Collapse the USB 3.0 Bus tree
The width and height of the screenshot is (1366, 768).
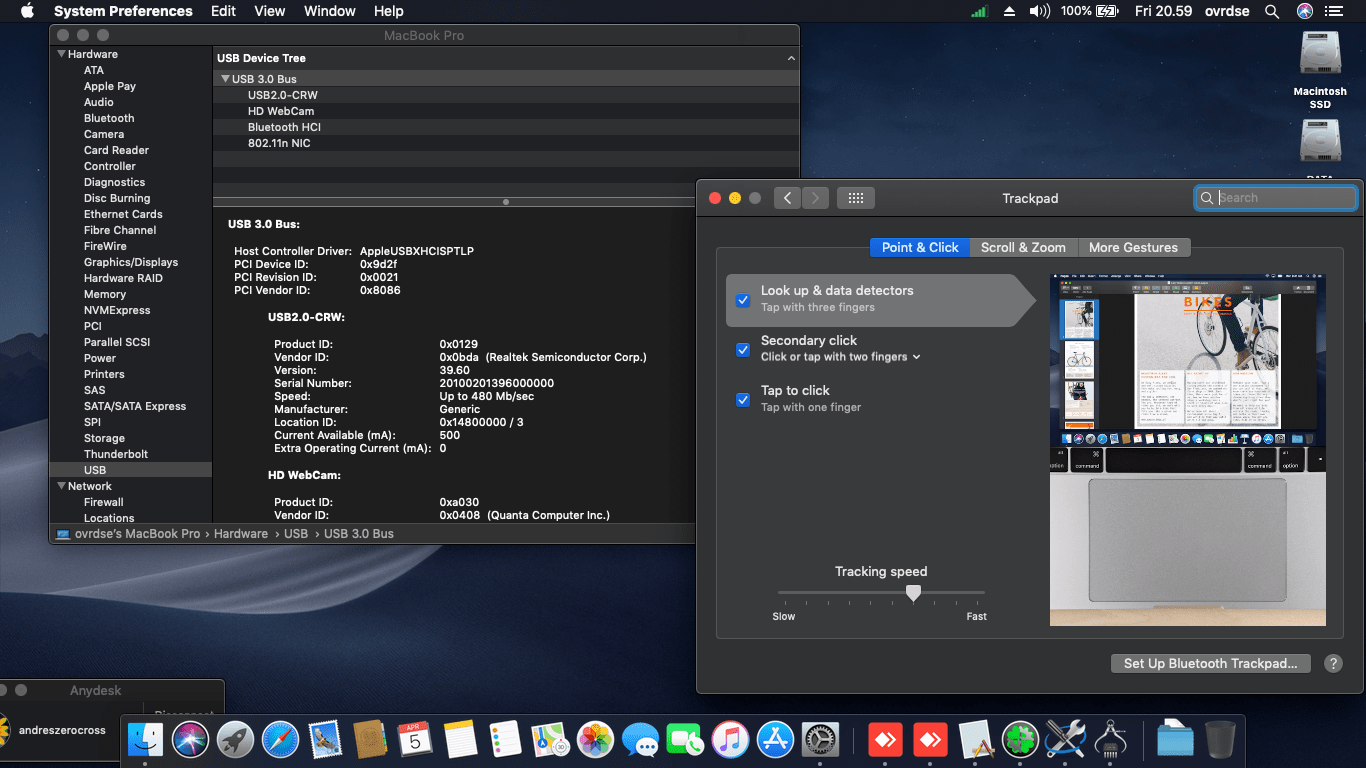(x=225, y=79)
